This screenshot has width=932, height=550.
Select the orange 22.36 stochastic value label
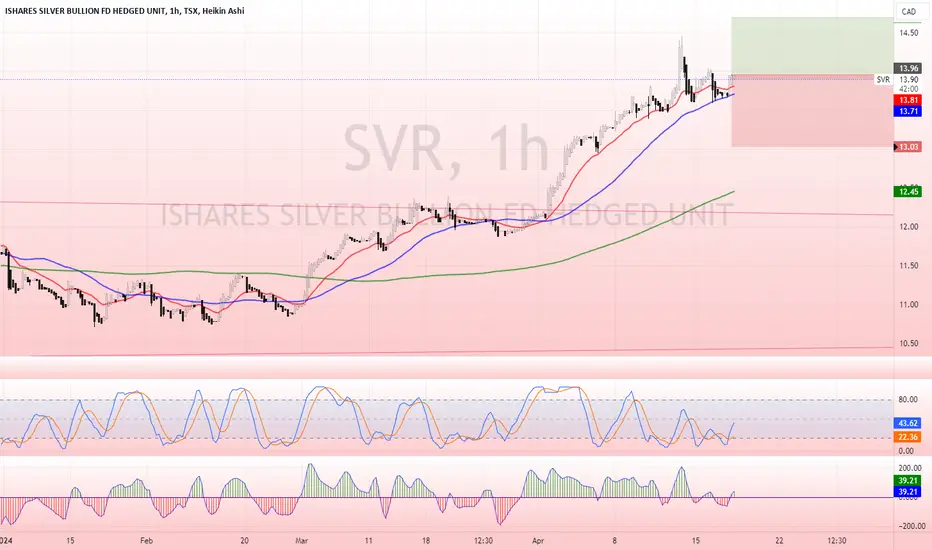tap(908, 437)
